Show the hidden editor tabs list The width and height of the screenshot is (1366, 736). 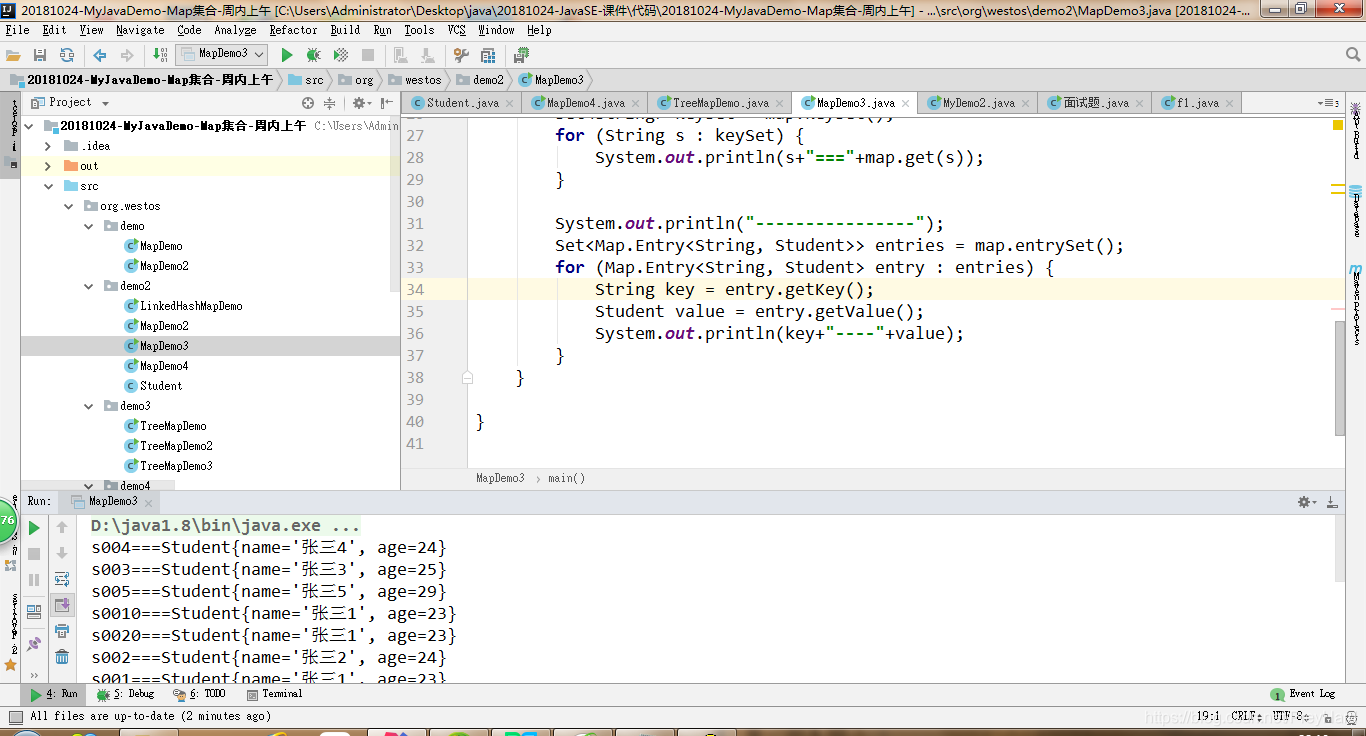coord(1328,103)
